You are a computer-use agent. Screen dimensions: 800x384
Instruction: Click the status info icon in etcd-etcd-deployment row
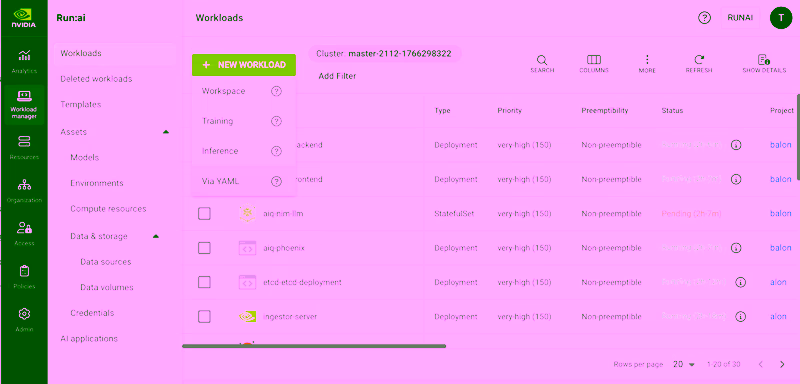[740, 282]
